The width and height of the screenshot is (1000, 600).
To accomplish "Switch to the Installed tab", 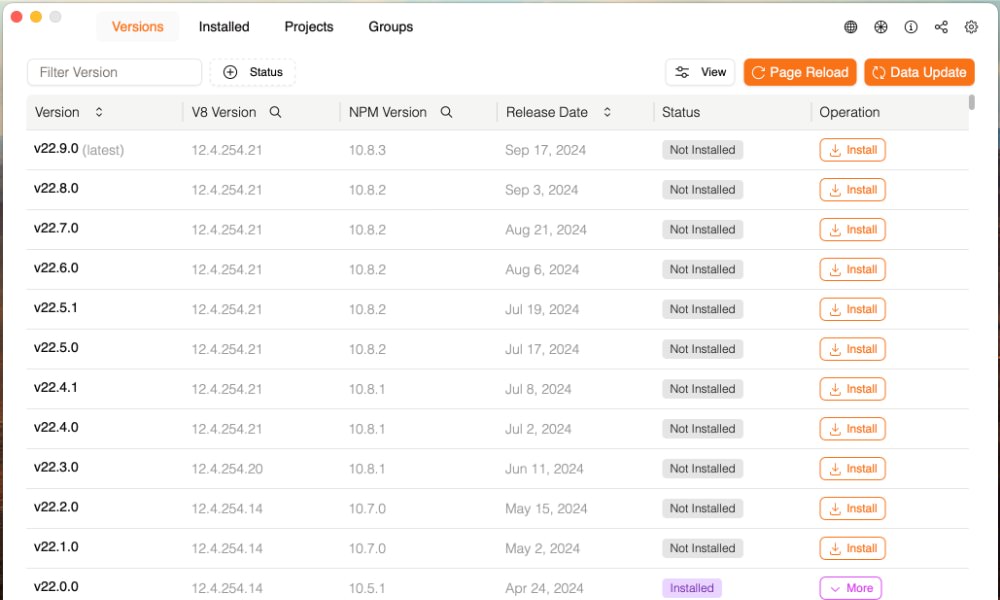I will (223, 27).
